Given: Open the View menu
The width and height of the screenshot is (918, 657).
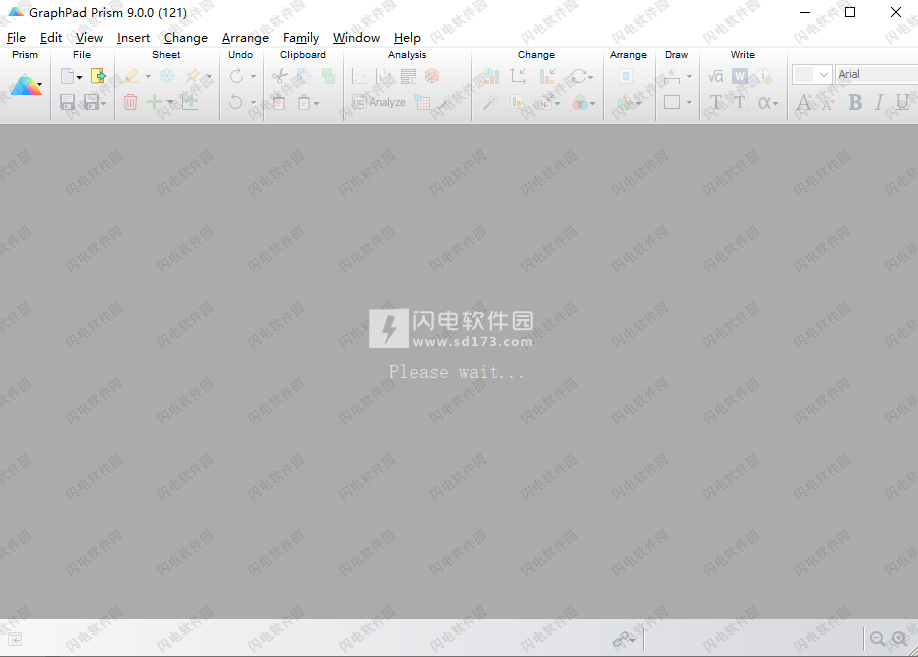Looking at the screenshot, I should pos(90,38).
